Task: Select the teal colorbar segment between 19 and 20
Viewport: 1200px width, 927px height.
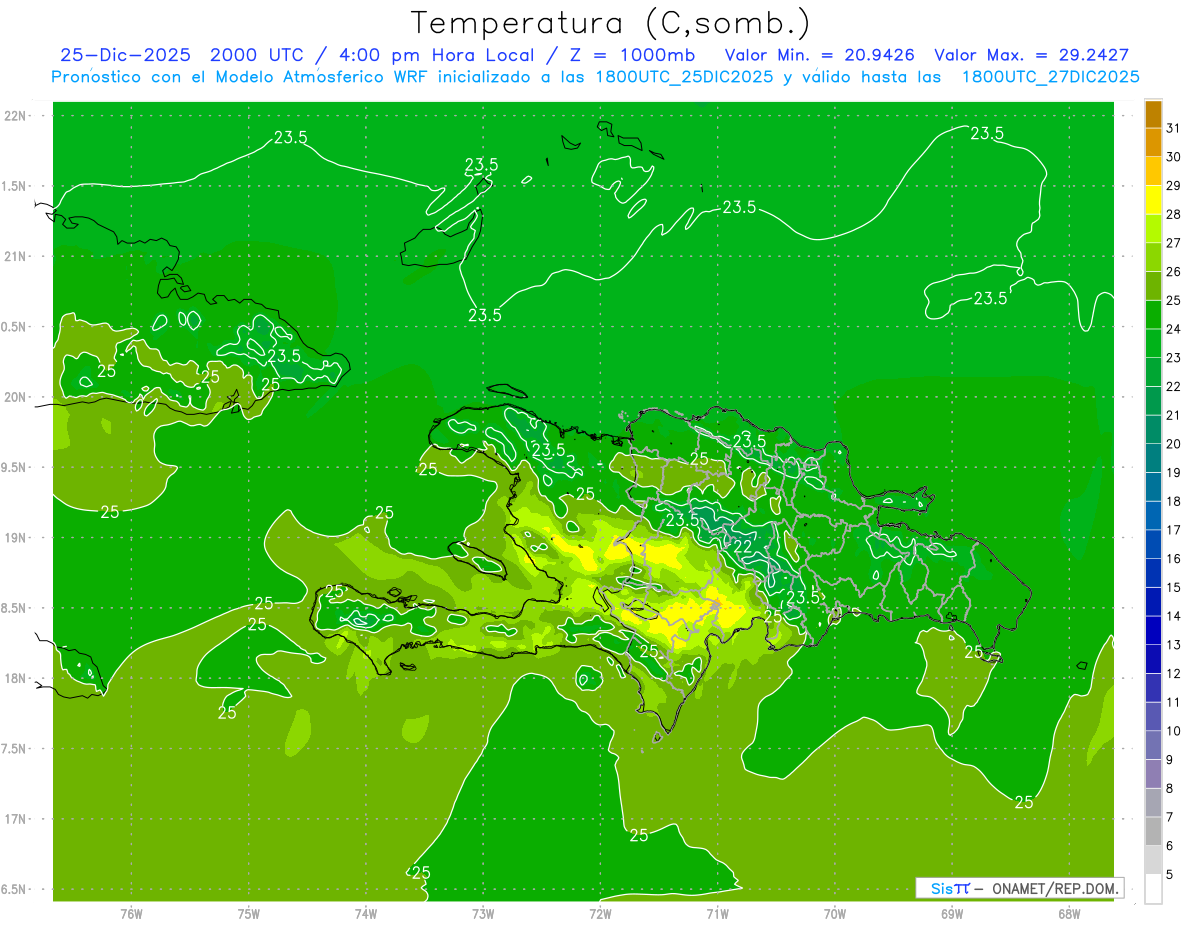Action: pyautogui.click(x=1153, y=458)
